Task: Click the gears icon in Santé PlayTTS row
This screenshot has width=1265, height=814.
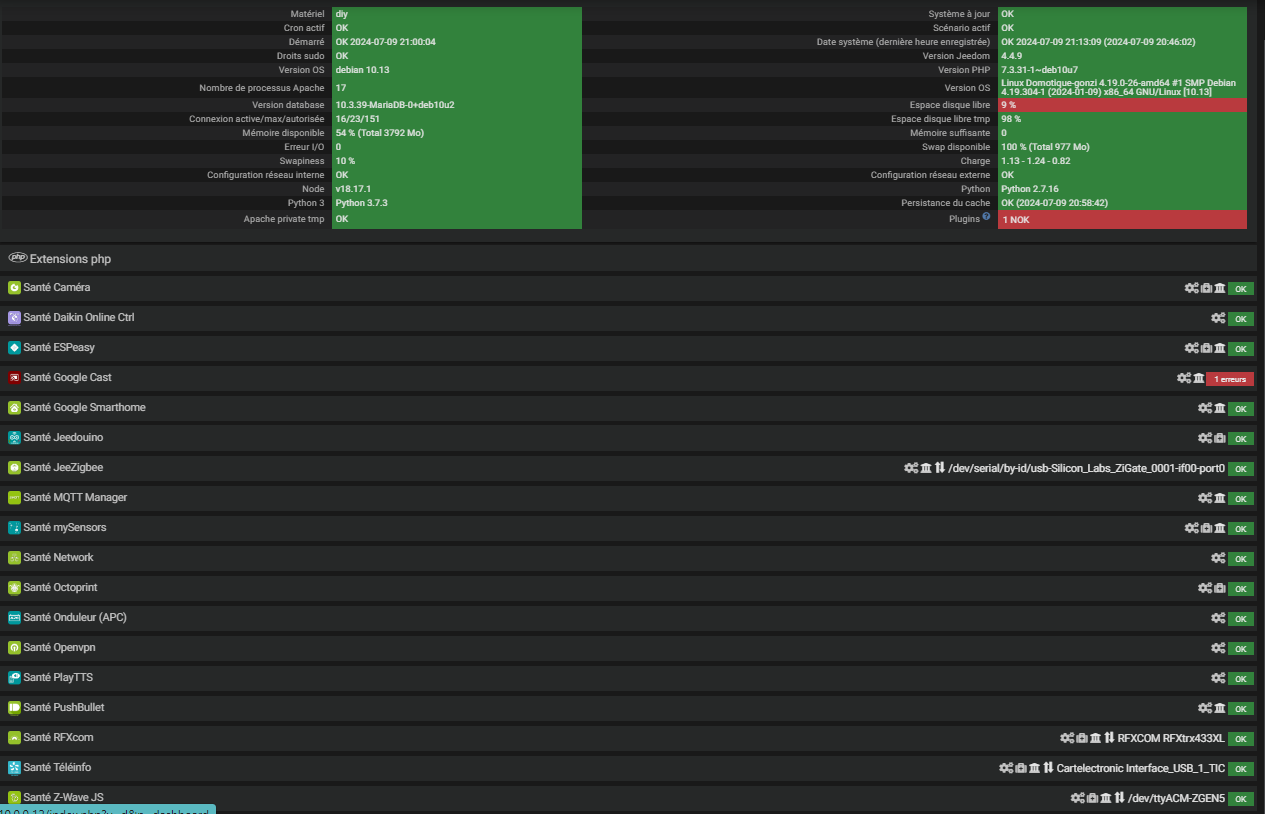Action: tap(1218, 678)
